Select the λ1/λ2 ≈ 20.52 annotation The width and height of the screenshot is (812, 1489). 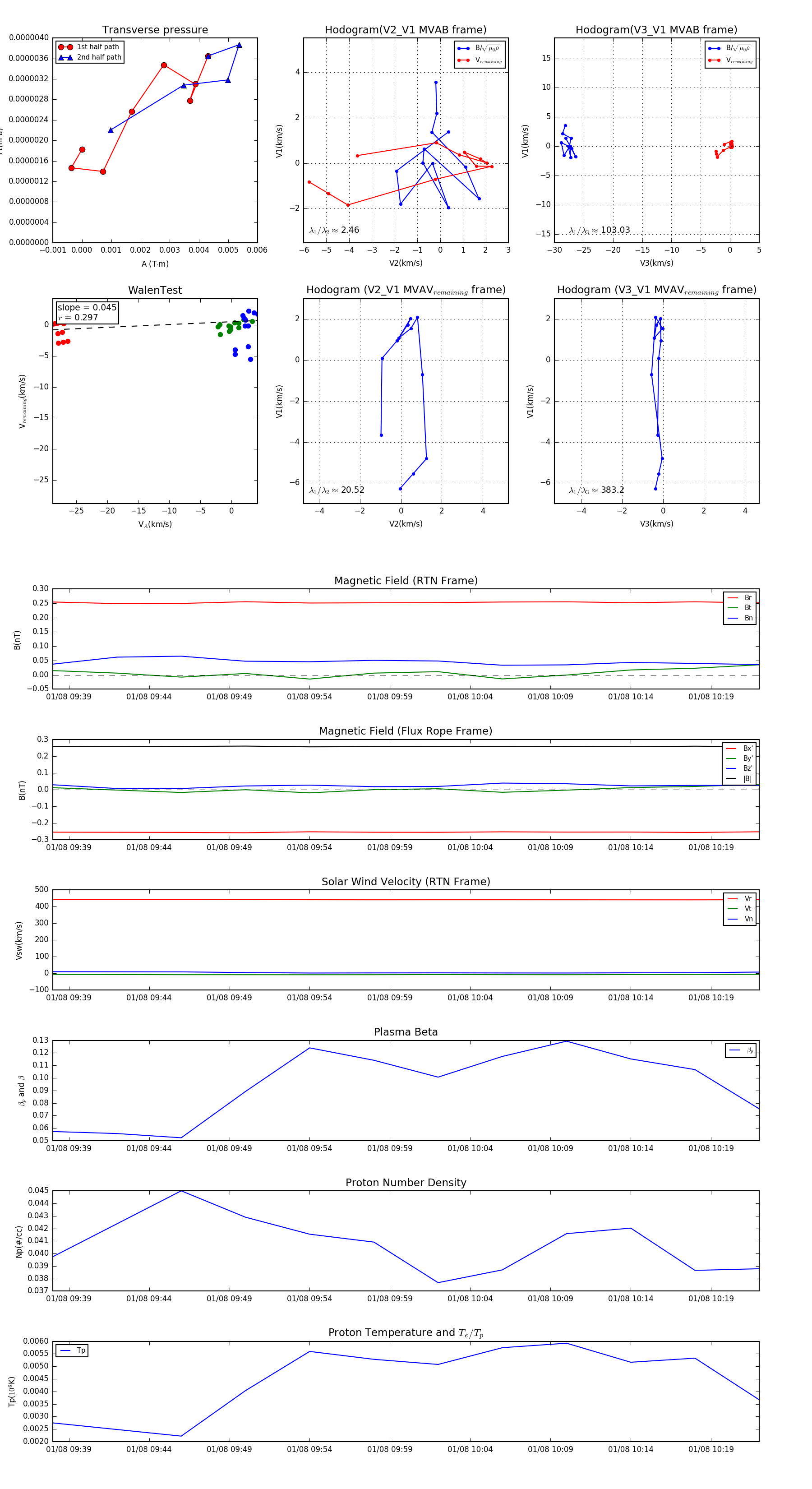(337, 490)
